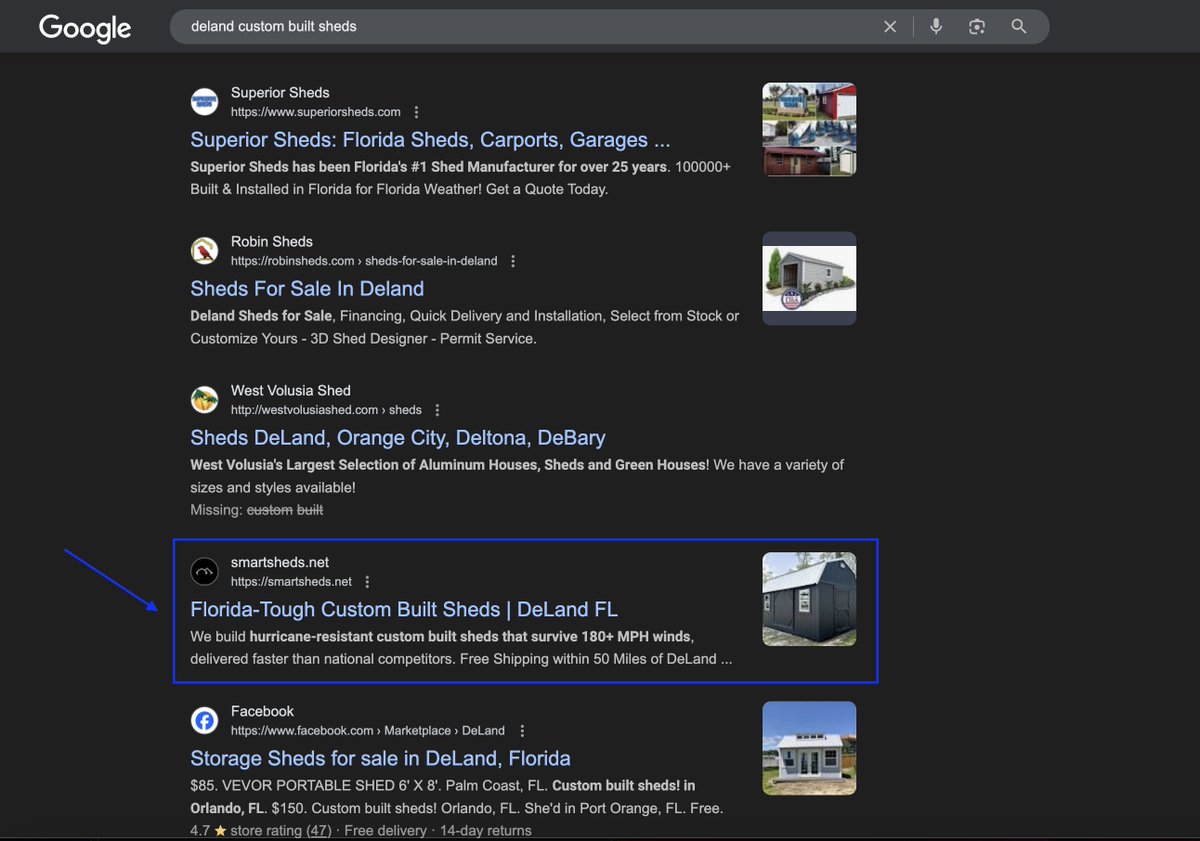The width and height of the screenshot is (1200, 841).
Task: Click the Superior Sheds result thumbnail image
Action: click(809, 129)
